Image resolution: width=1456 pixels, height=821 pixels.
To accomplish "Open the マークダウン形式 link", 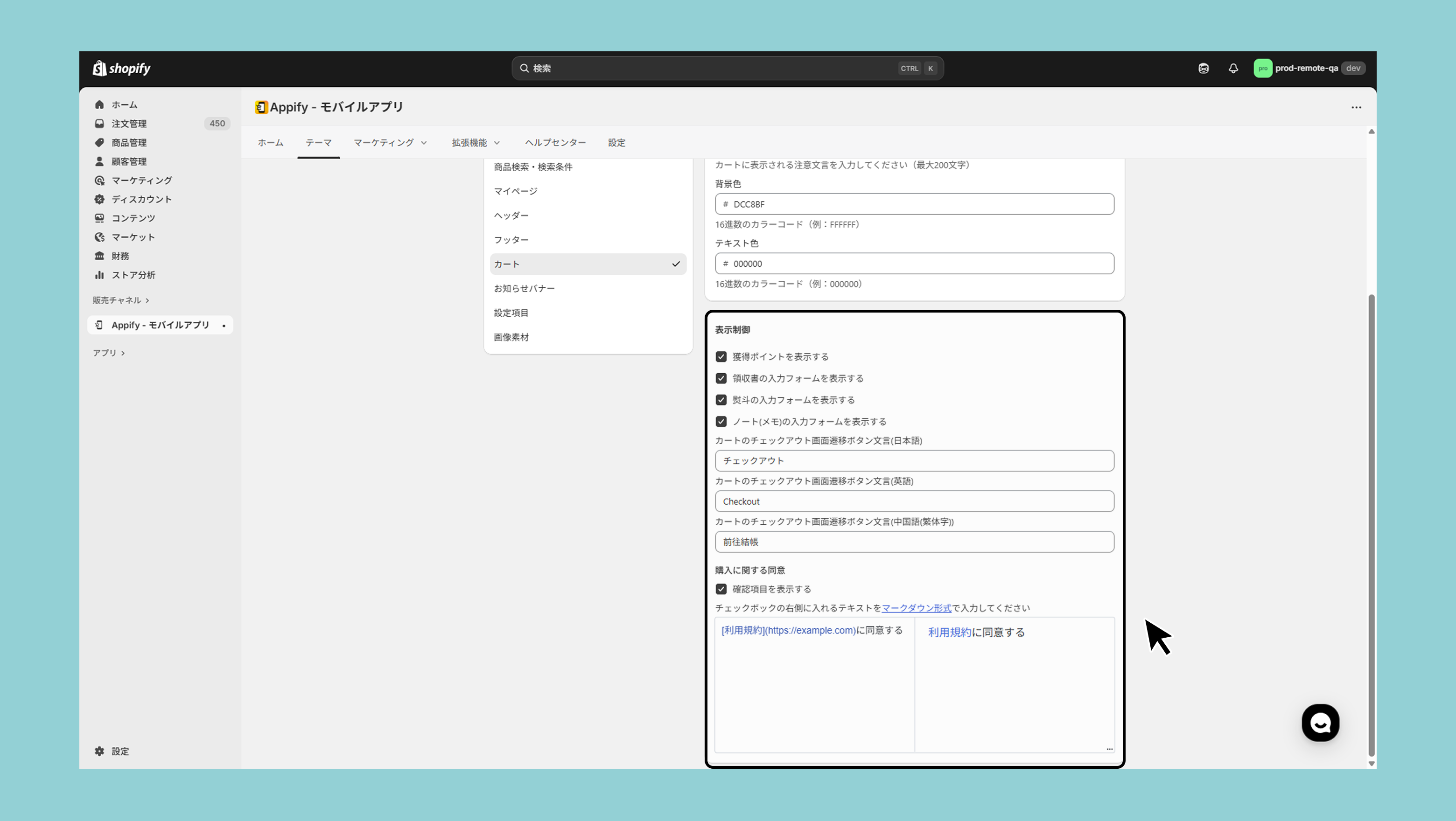I will point(916,609).
